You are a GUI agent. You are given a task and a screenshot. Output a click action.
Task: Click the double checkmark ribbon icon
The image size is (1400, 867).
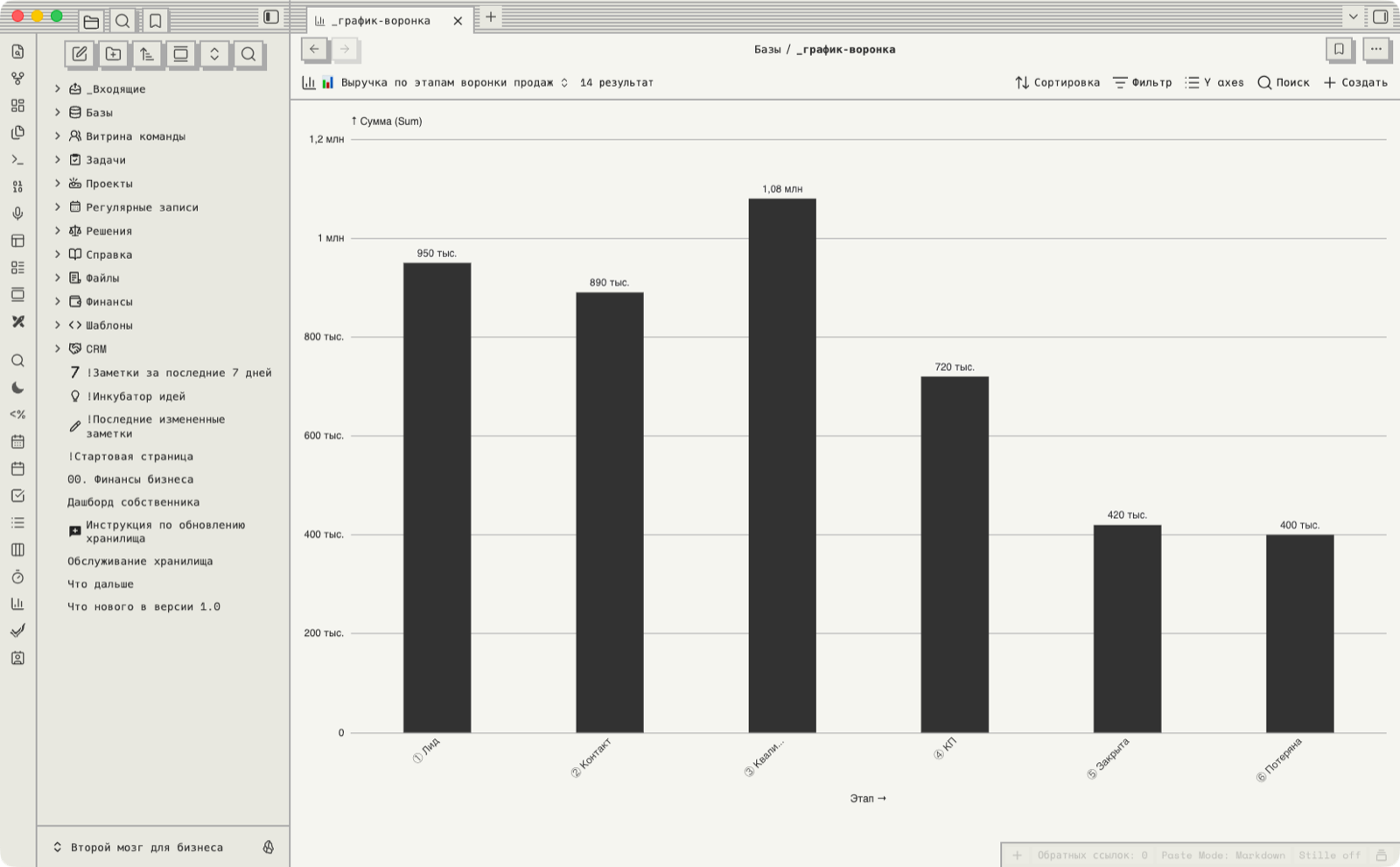click(17, 631)
